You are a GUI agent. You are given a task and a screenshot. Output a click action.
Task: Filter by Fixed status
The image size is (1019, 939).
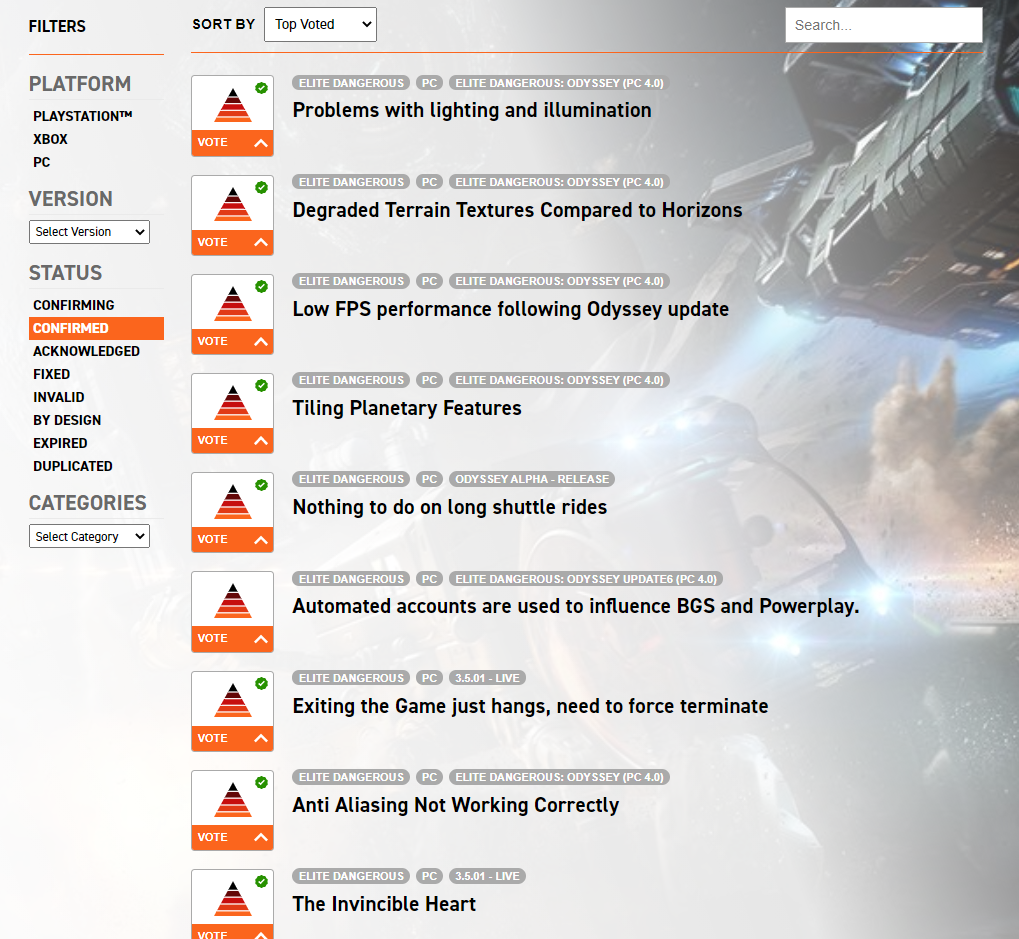point(51,374)
